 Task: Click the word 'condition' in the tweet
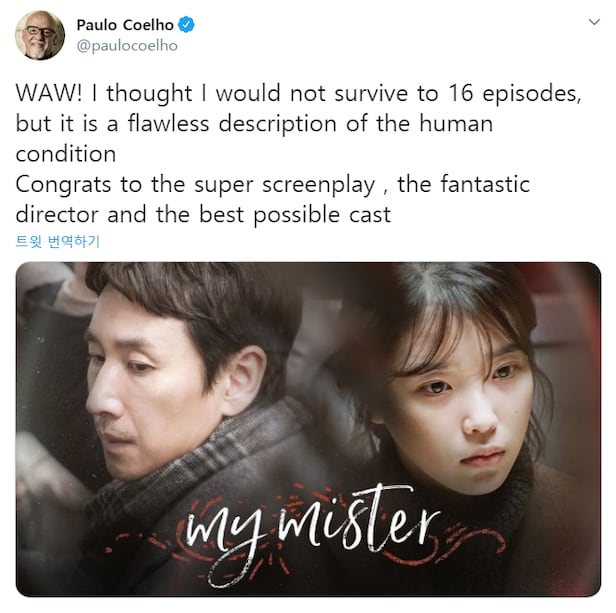click(66, 154)
